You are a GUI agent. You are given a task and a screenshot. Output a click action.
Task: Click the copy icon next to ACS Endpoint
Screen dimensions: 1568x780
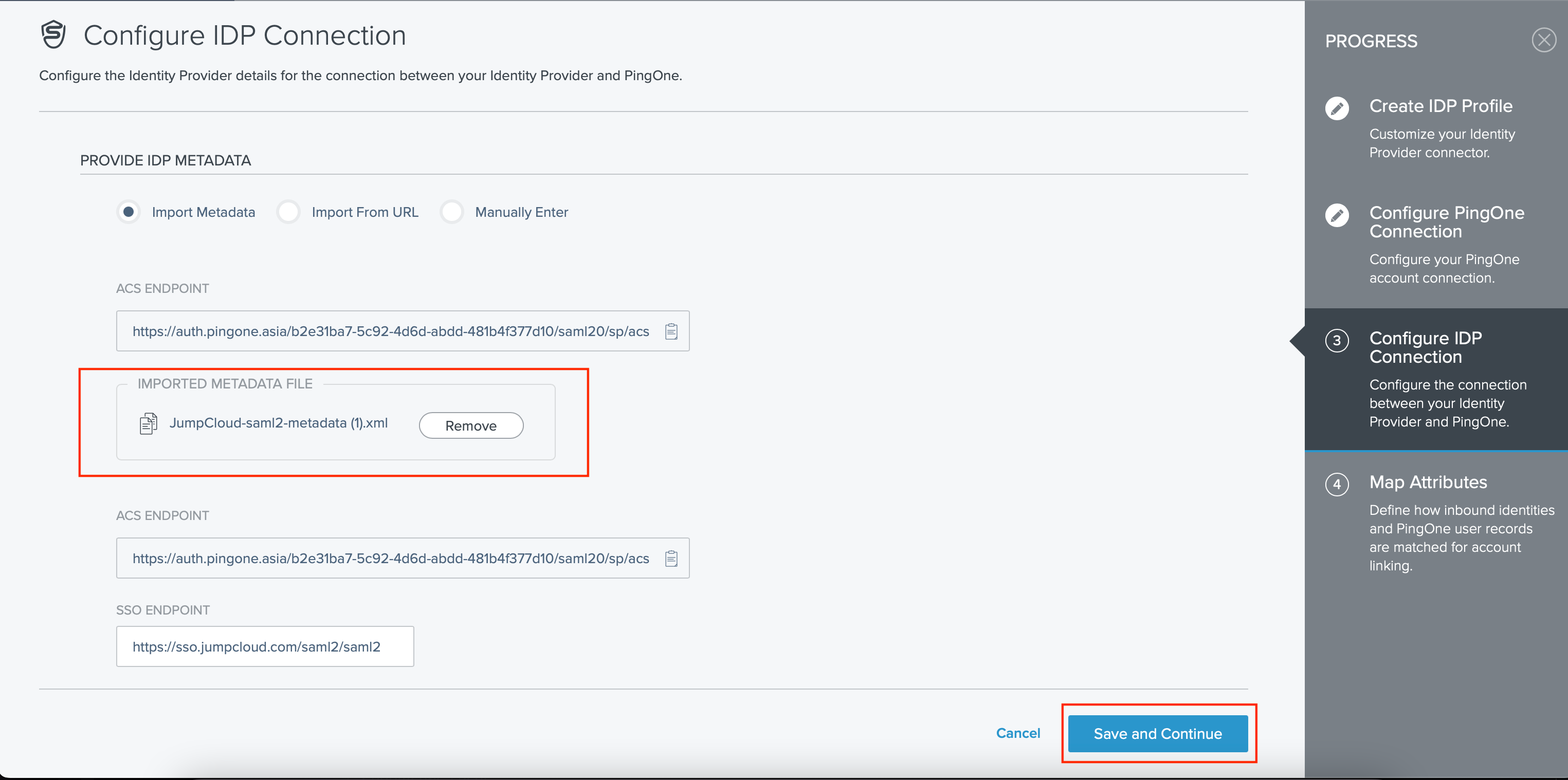pos(671,331)
